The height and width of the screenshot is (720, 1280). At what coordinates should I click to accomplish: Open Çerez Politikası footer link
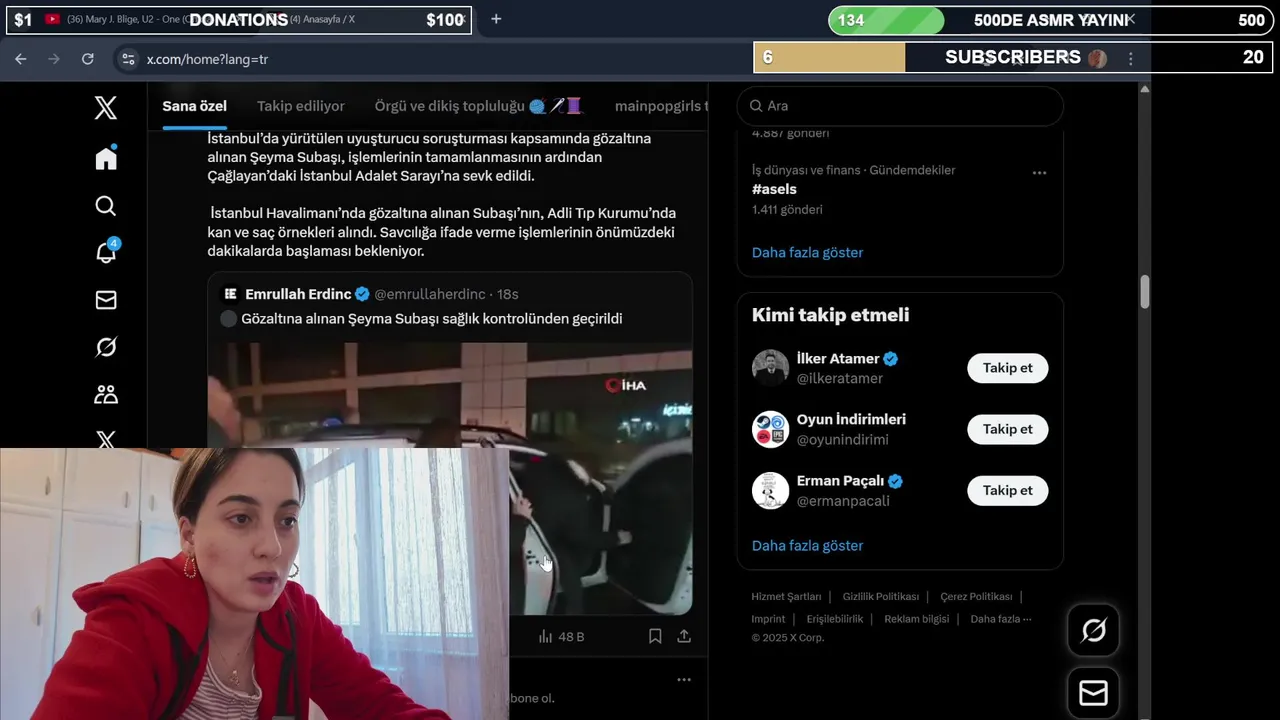[976, 597]
